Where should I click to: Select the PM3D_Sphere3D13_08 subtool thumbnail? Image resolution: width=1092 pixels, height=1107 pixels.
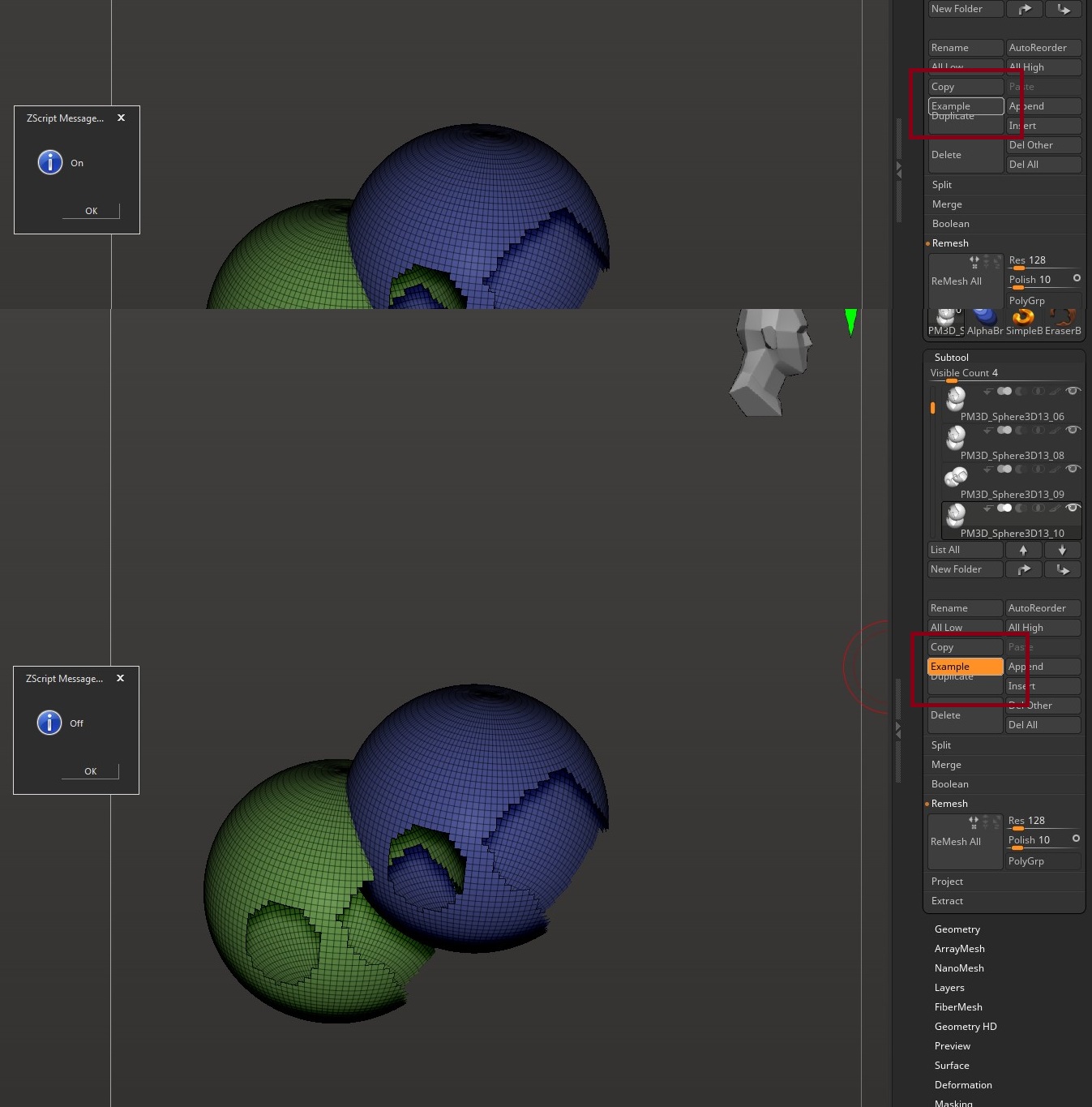(956, 439)
